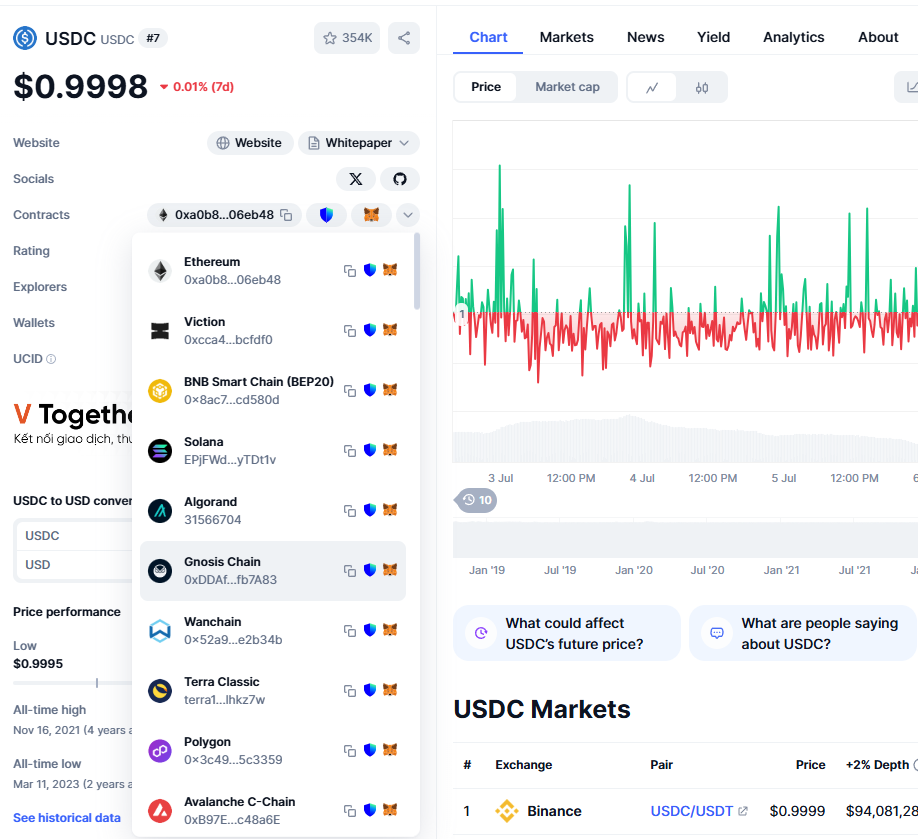The width and height of the screenshot is (918, 839).
Task: Open the See historical data link
Action: pyautogui.click(x=67, y=817)
